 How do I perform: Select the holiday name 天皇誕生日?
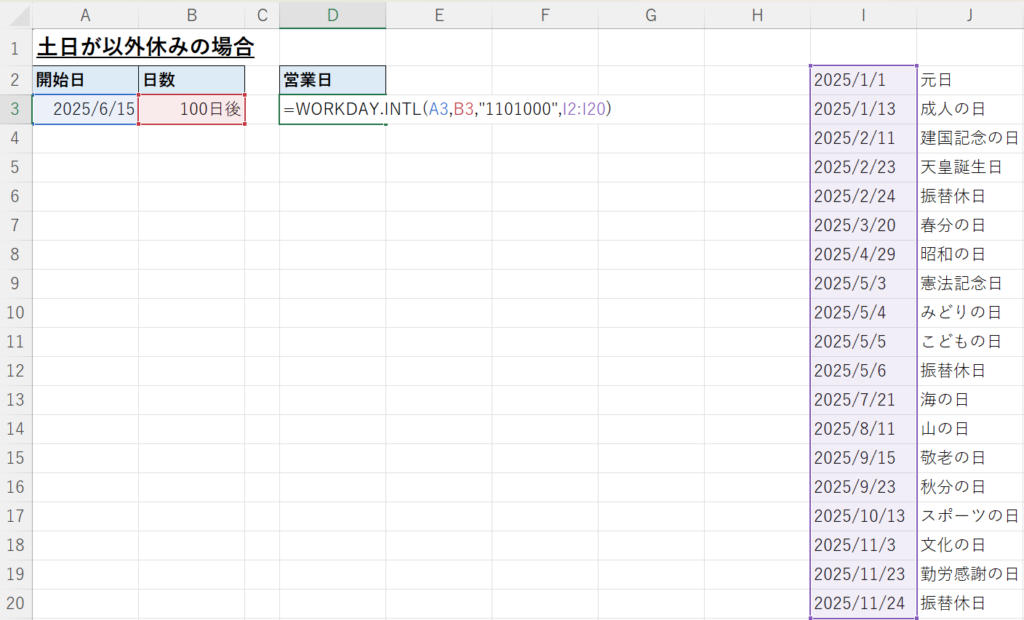pyautogui.click(x=961, y=167)
